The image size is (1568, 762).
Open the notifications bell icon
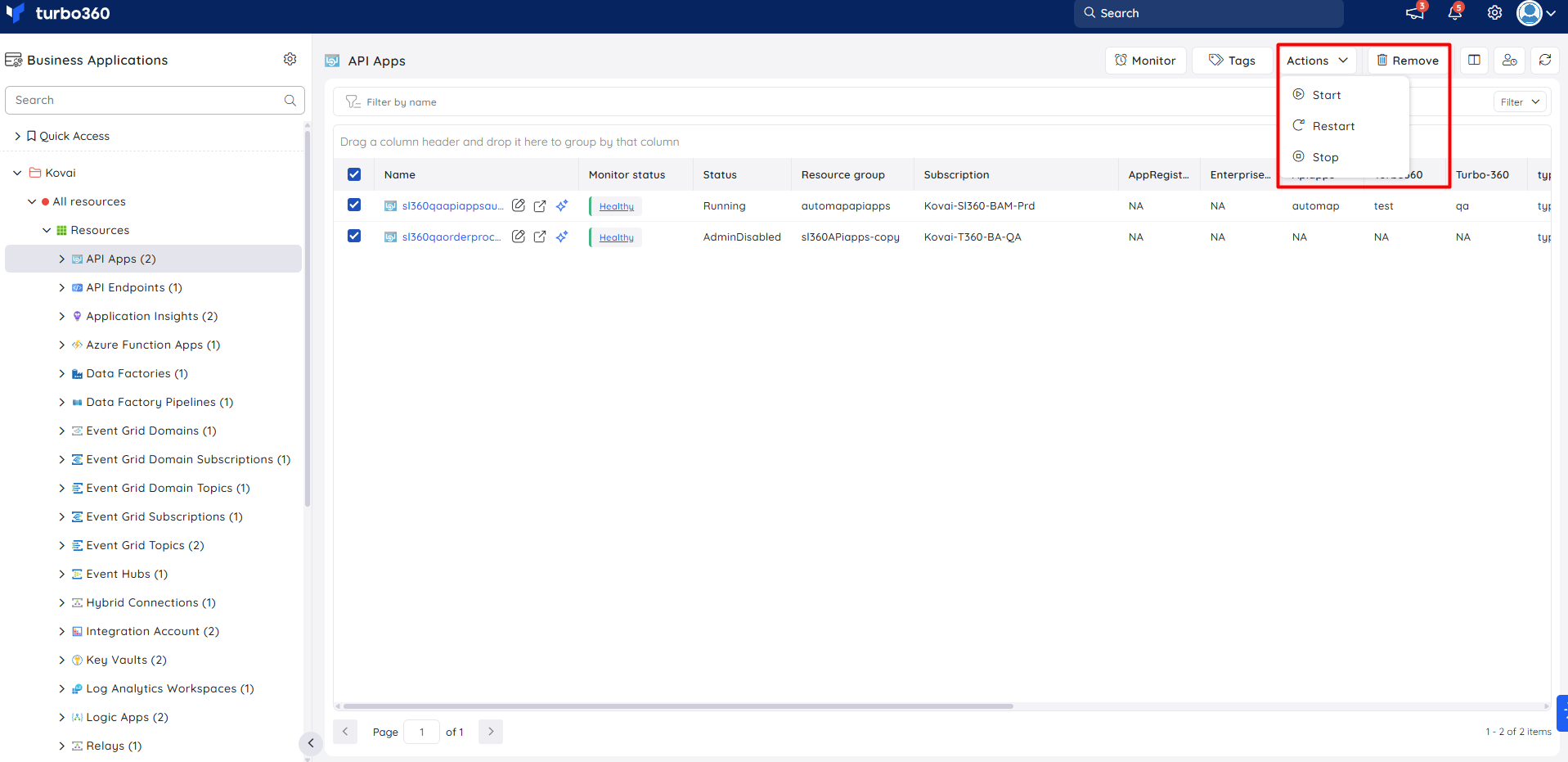click(1454, 13)
